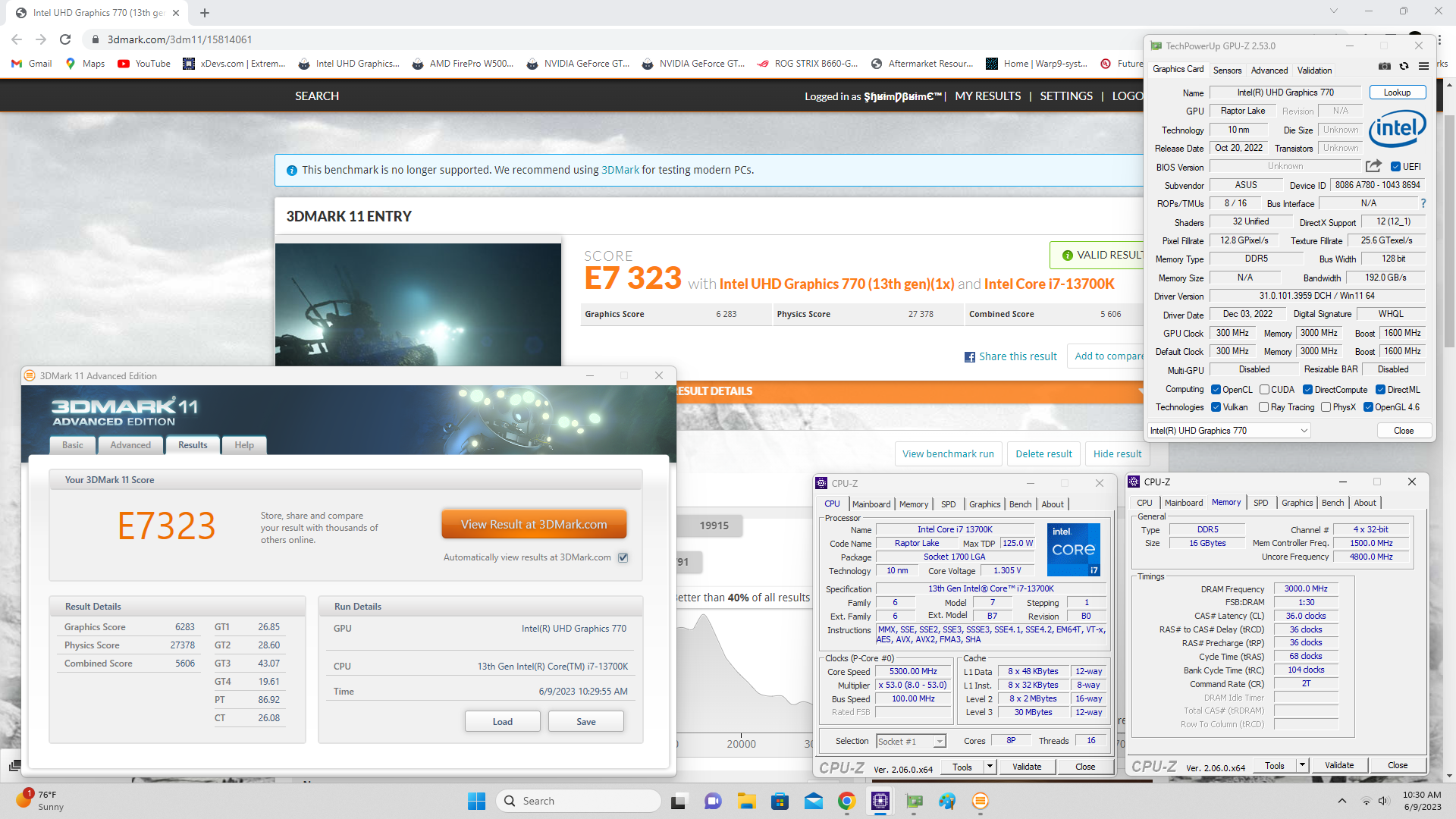Open the browser tab search chevron

pos(1334,11)
